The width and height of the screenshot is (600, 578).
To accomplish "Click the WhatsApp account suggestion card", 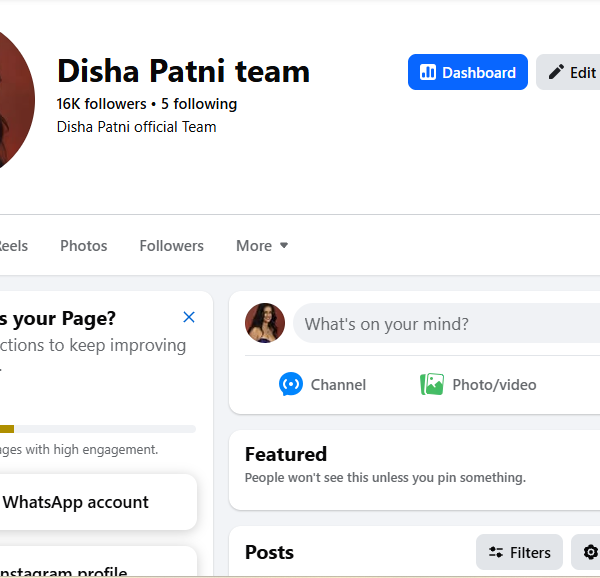I will 98,502.
